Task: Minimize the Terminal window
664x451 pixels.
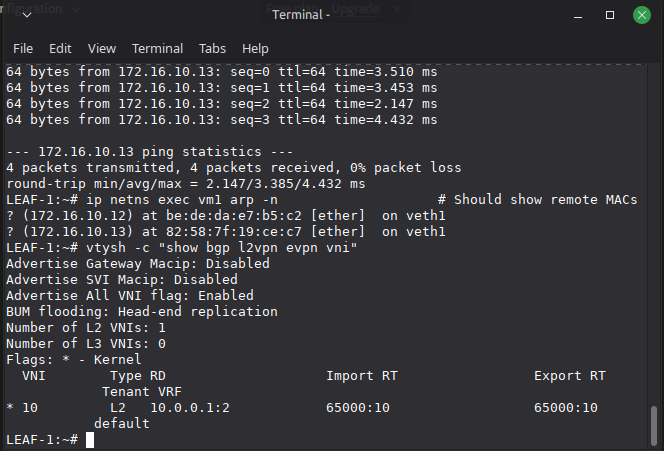Action: 578,16
